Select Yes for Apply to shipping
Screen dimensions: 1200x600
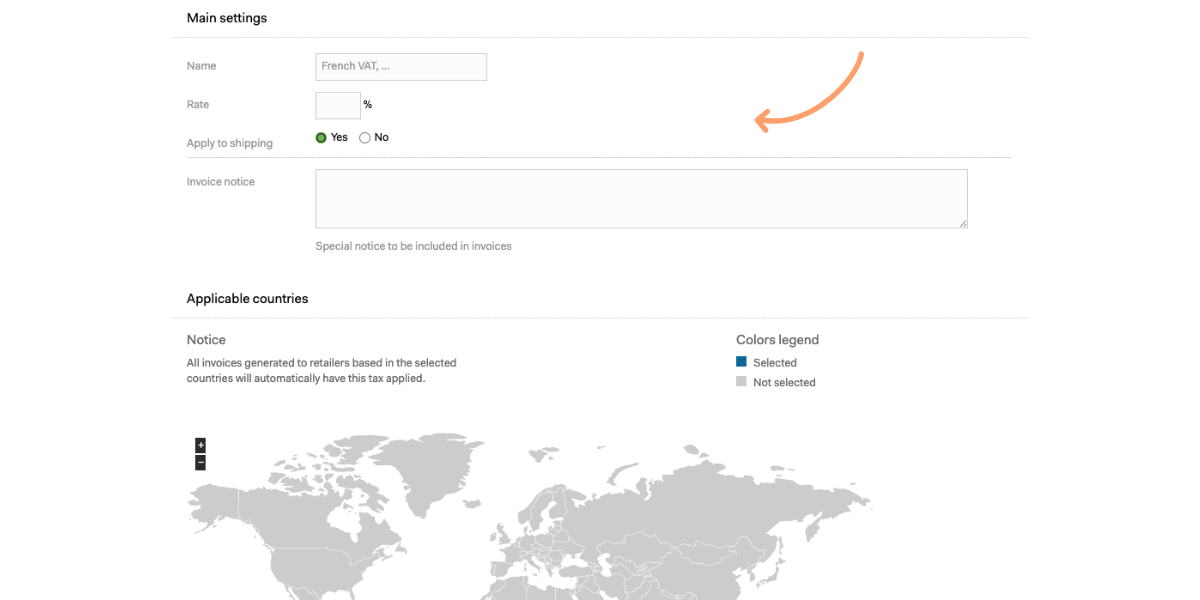321,138
